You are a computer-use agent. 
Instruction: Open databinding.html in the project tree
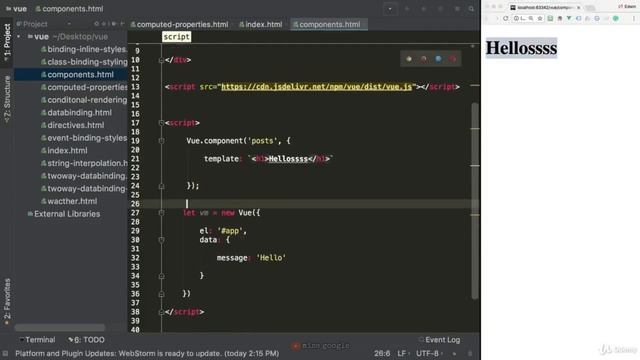76,113
